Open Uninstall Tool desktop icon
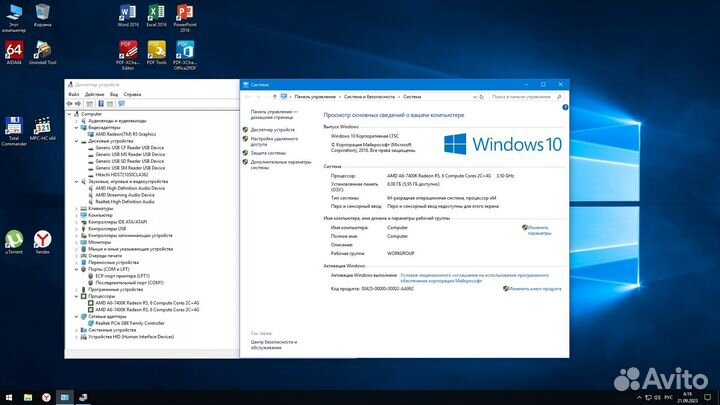Viewport: 720px width, 405px height. [x=42, y=53]
